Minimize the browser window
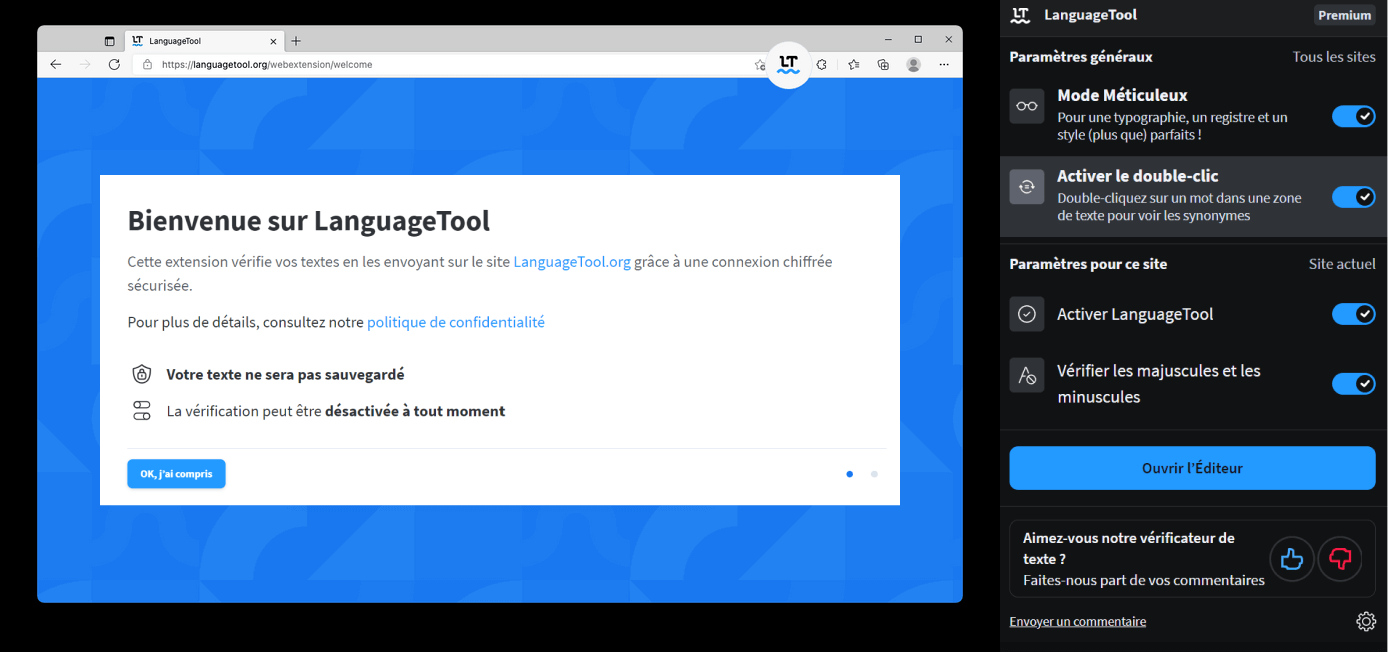 click(888, 40)
